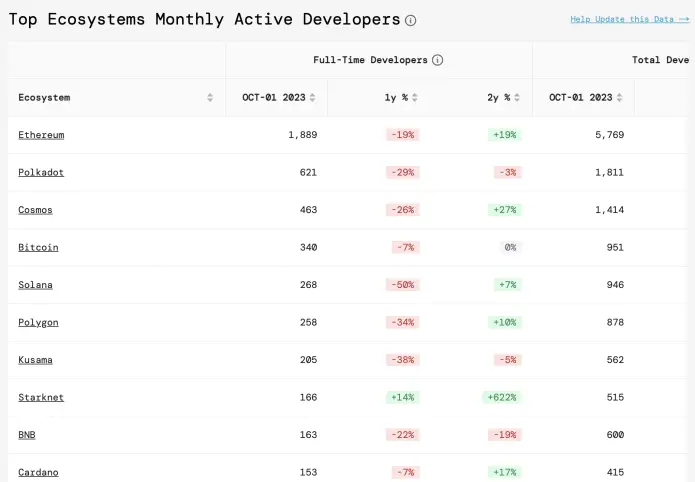Open the Bitcoin ecosystem link
This screenshot has width=695, height=482.
point(38,247)
